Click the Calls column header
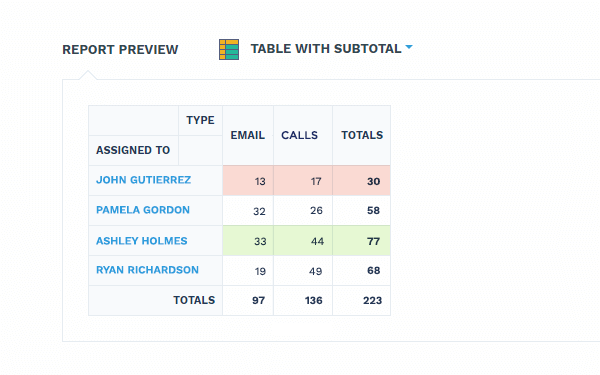The image size is (600, 375). [x=300, y=135]
